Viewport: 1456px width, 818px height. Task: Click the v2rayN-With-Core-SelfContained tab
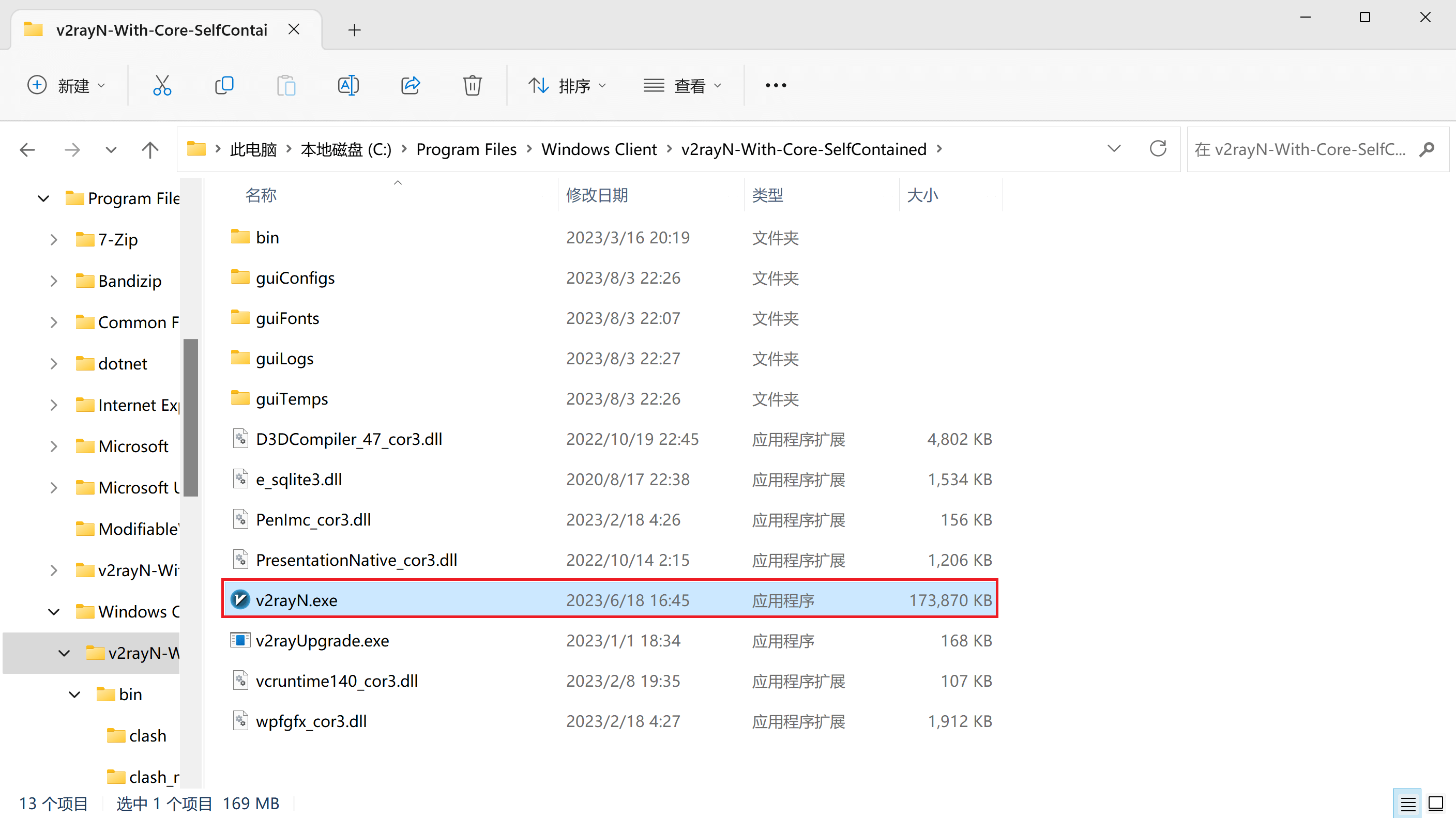(154, 29)
